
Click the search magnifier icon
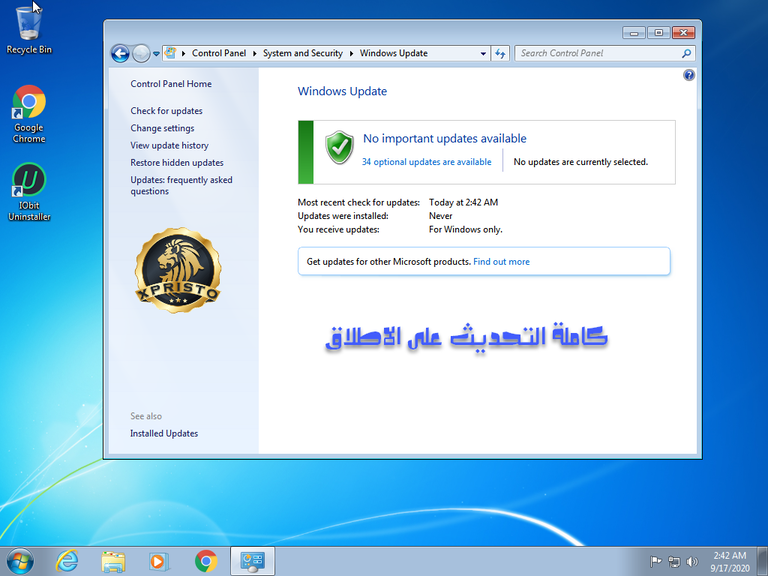click(x=687, y=53)
